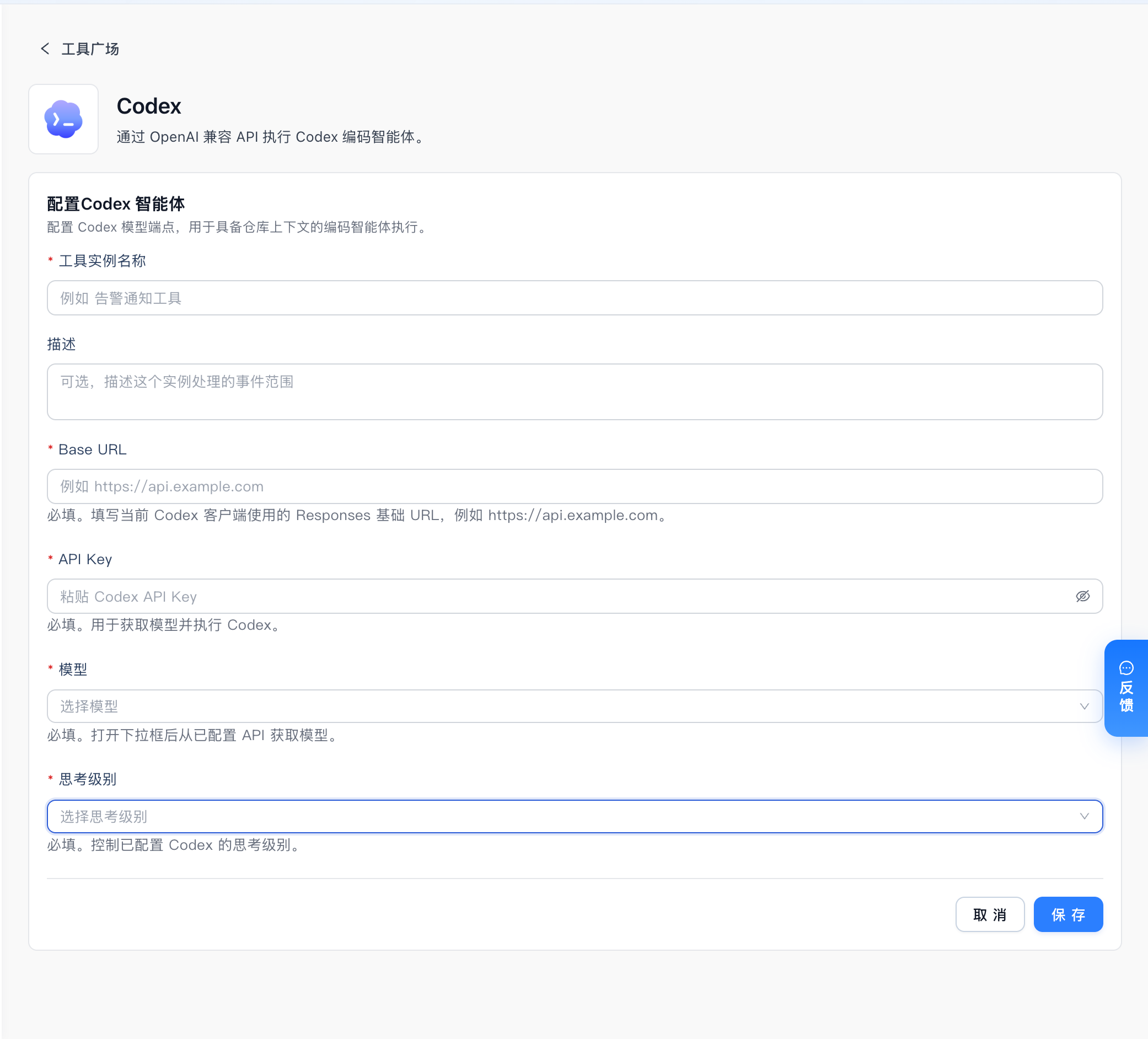Go back using the left chevron arrow
This screenshot has width=1148, height=1039.
coord(45,49)
